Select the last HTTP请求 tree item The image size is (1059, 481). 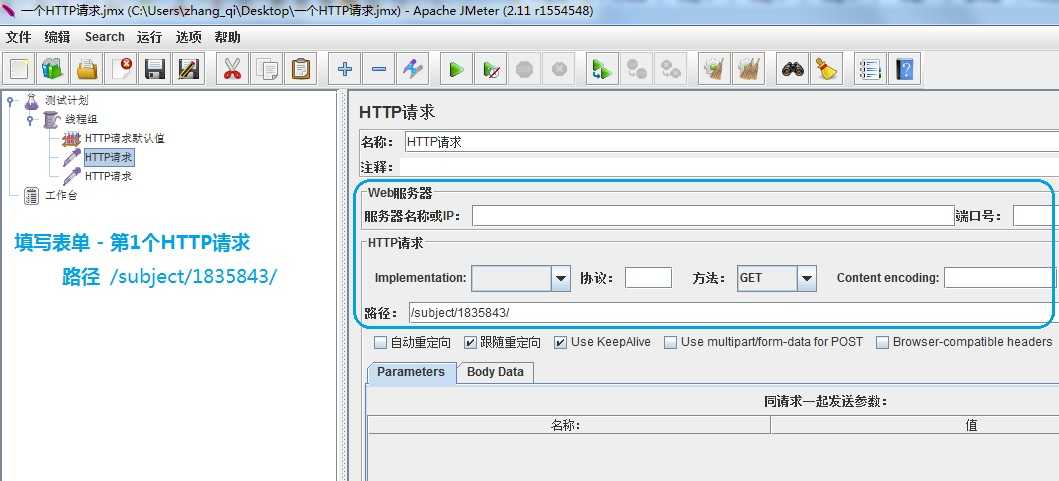[x=108, y=176]
